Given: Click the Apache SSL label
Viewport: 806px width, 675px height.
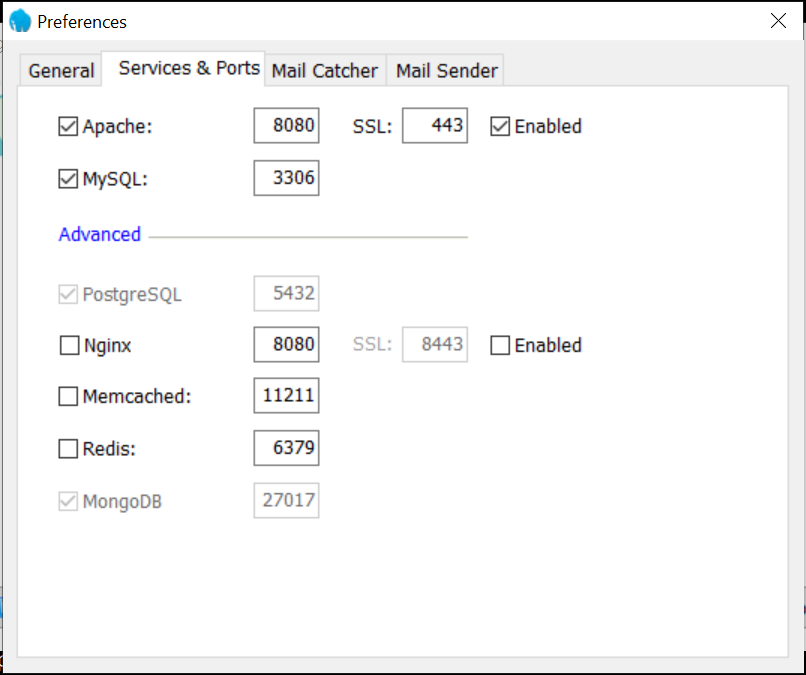Looking at the screenshot, I should pyautogui.click(x=372, y=126).
